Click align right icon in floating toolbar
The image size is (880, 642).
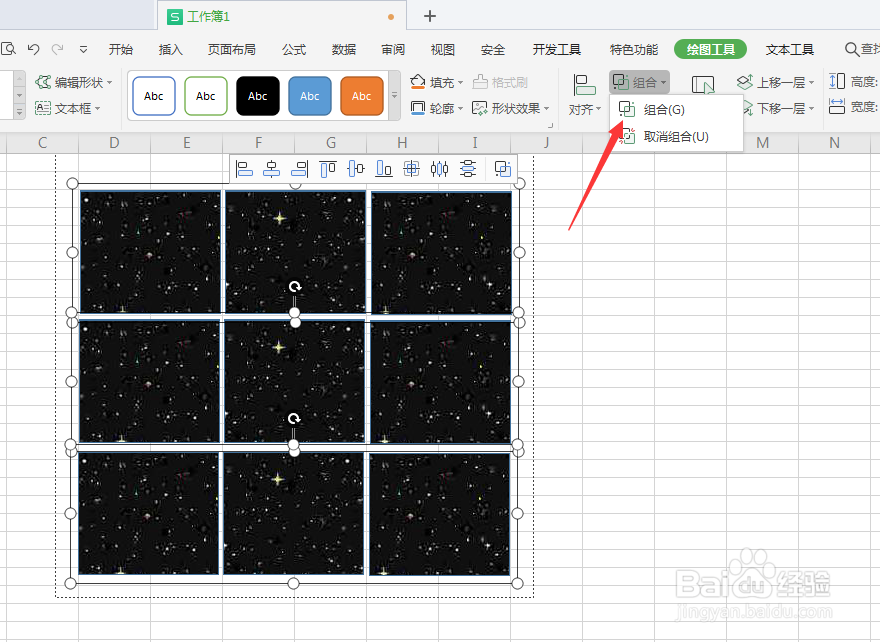(x=300, y=168)
